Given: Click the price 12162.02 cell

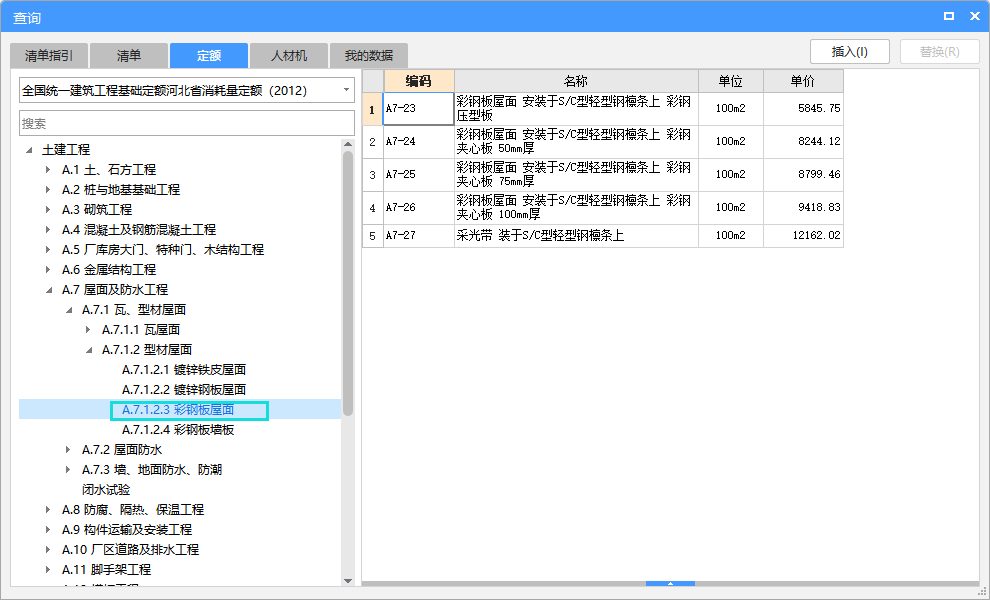Looking at the screenshot, I should click(x=803, y=236).
